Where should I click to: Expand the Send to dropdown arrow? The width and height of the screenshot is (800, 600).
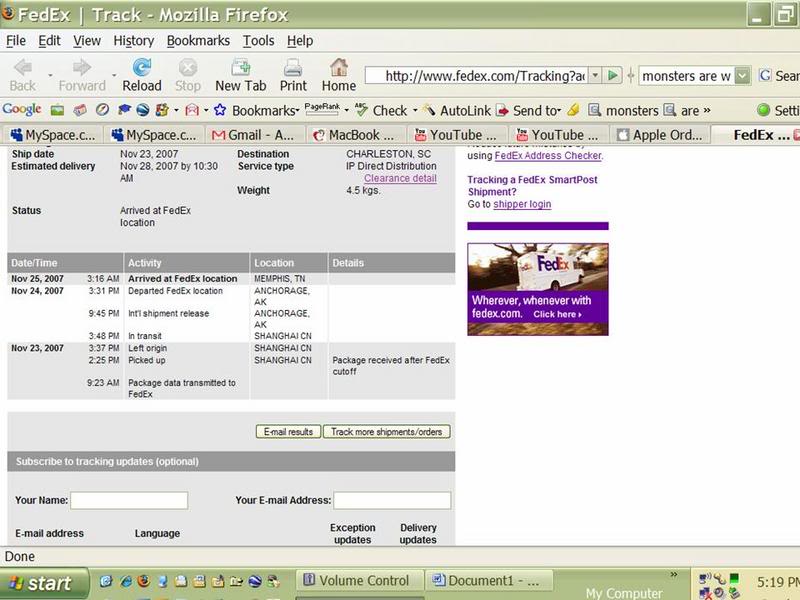click(x=559, y=110)
